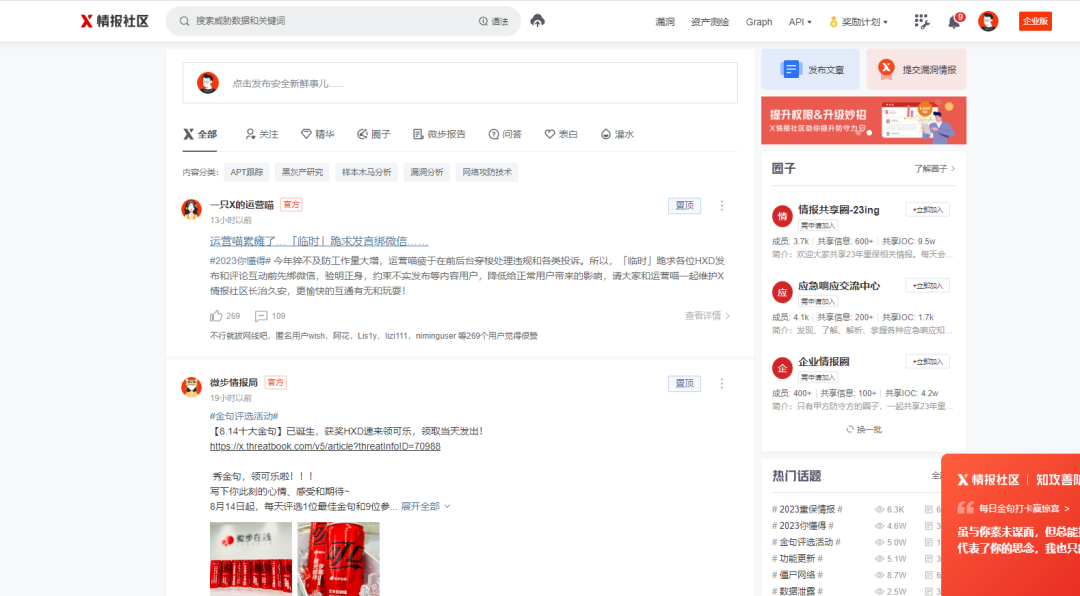Image resolution: width=1080 pixels, height=596 pixels.
Task: Open the API dropdown menu
Action: pyautogui.click(x=800, y=22)
